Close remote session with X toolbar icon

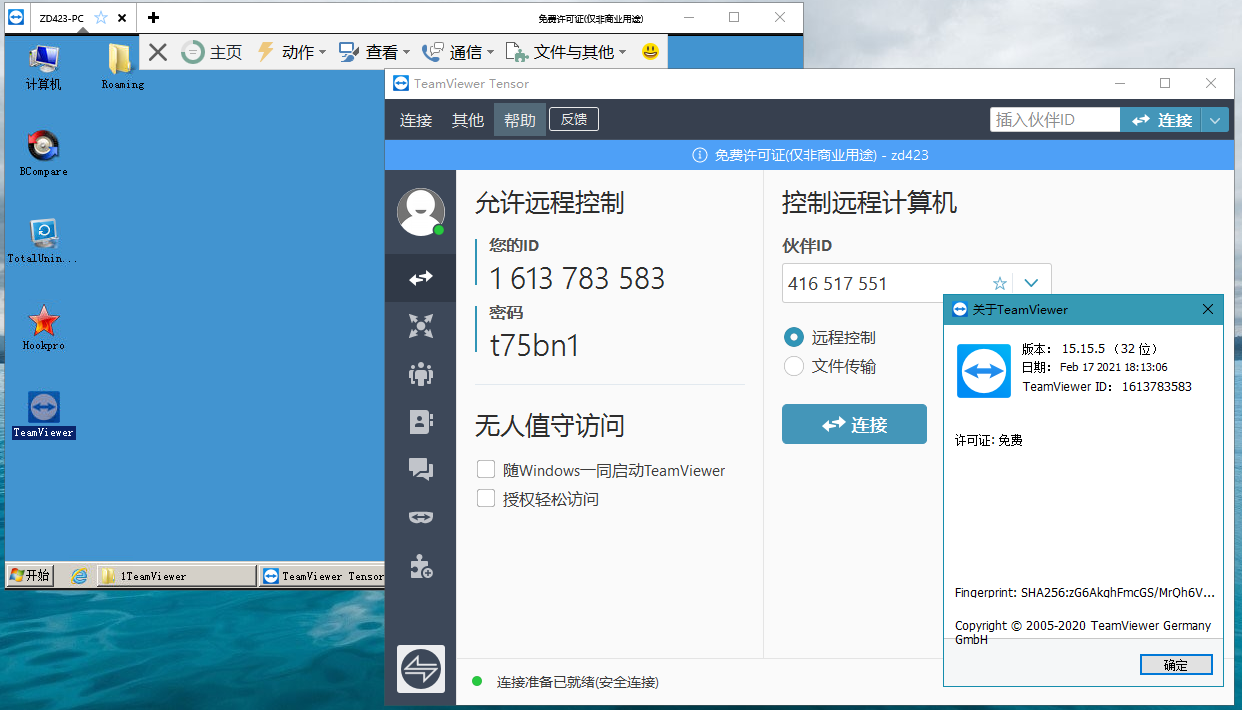point(158,52)
